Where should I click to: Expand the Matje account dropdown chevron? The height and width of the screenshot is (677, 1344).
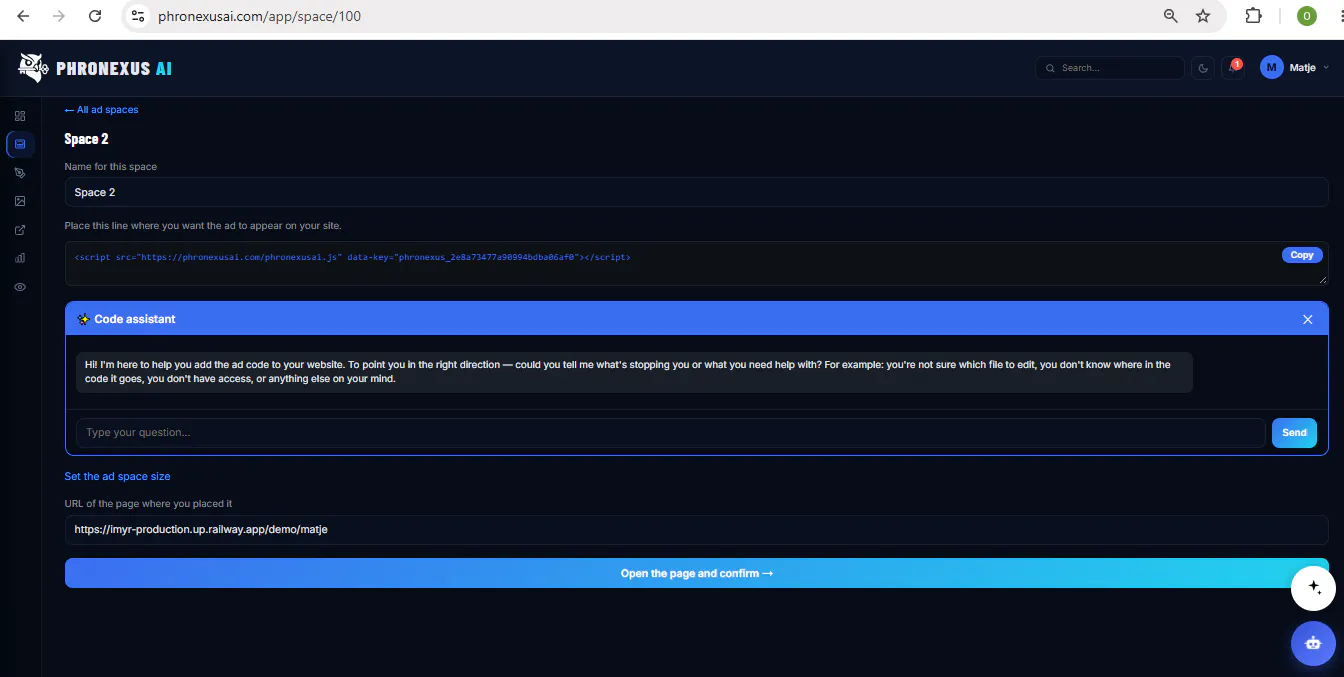pyautogui.click(x=1326, y=68)
